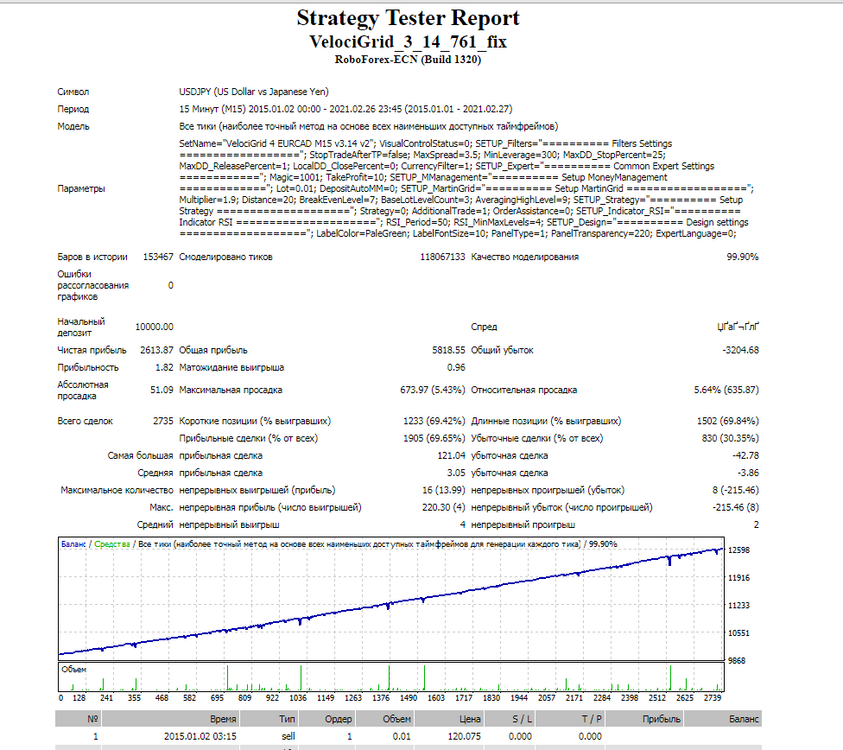Click the 'Параметры' label
The width and height of the screenshot is (843, 750).
click(x=81, y=189)
